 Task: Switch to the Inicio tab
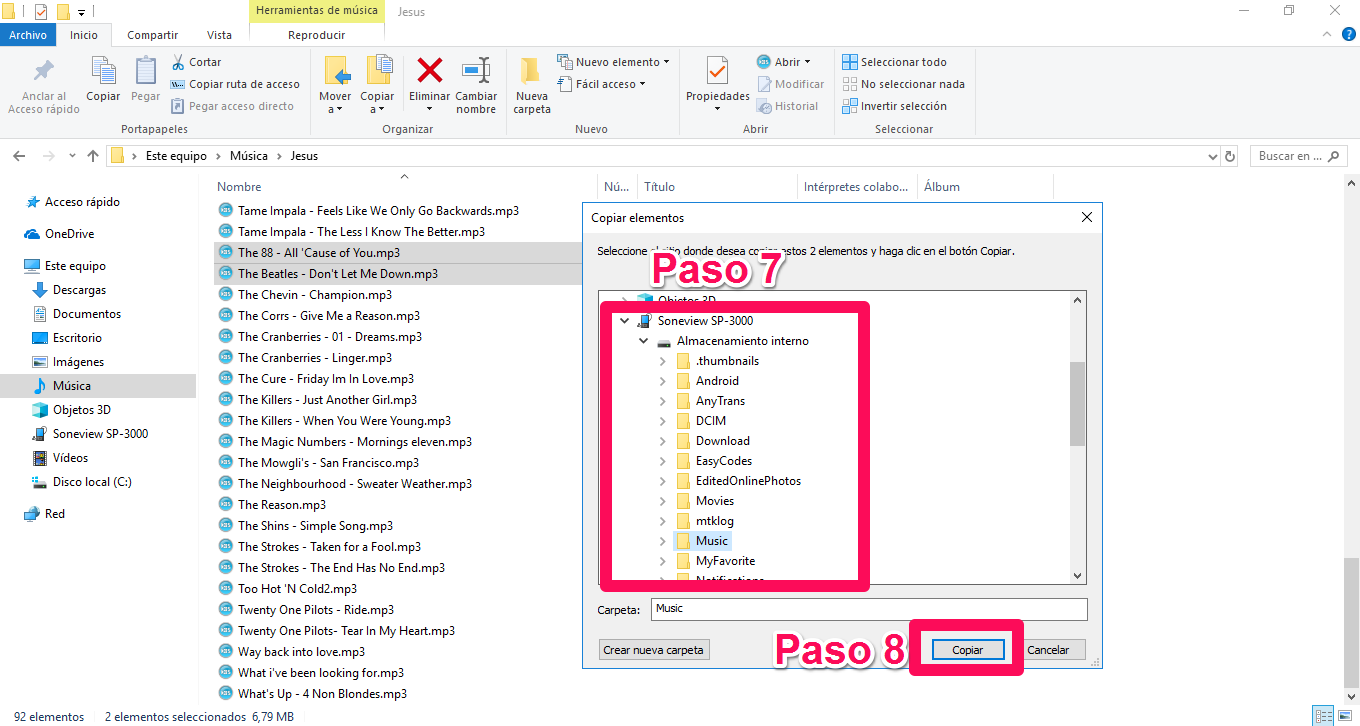(x=84, y=35)
